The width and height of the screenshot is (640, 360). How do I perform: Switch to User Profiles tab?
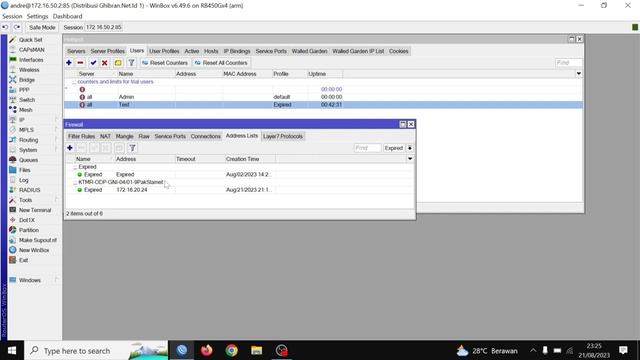pyautogui.click(x=164, y=51)
